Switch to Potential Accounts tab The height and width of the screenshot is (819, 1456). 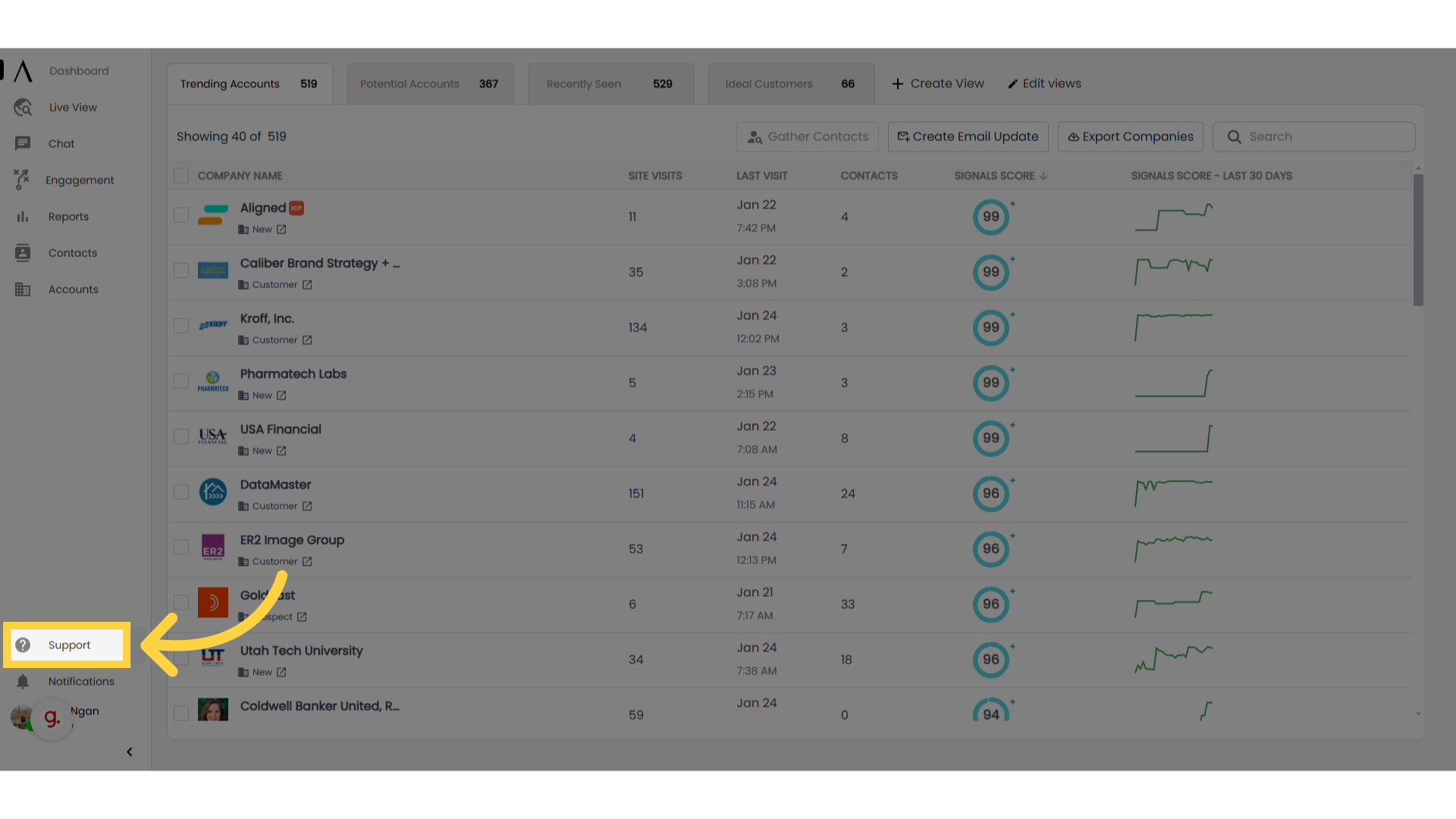click(429, 83)
